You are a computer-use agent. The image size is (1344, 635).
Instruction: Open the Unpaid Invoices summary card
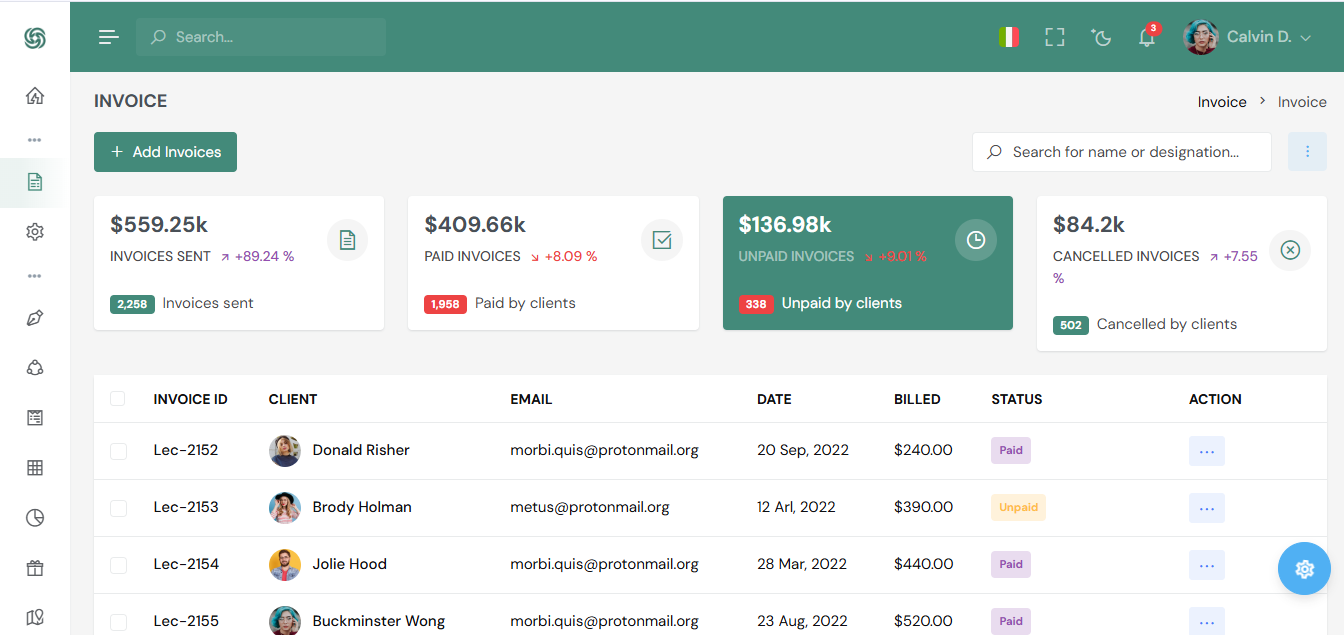tap(867, 262)
